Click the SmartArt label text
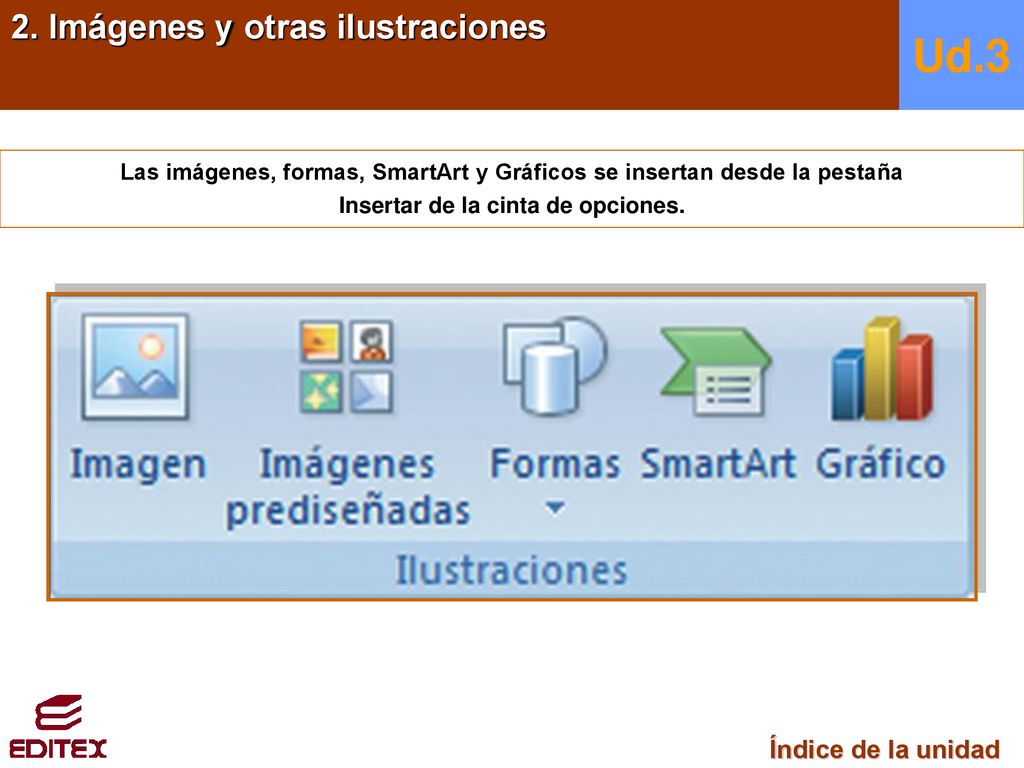This screenshot has width=1024, height=768. (x=718, y=464)
